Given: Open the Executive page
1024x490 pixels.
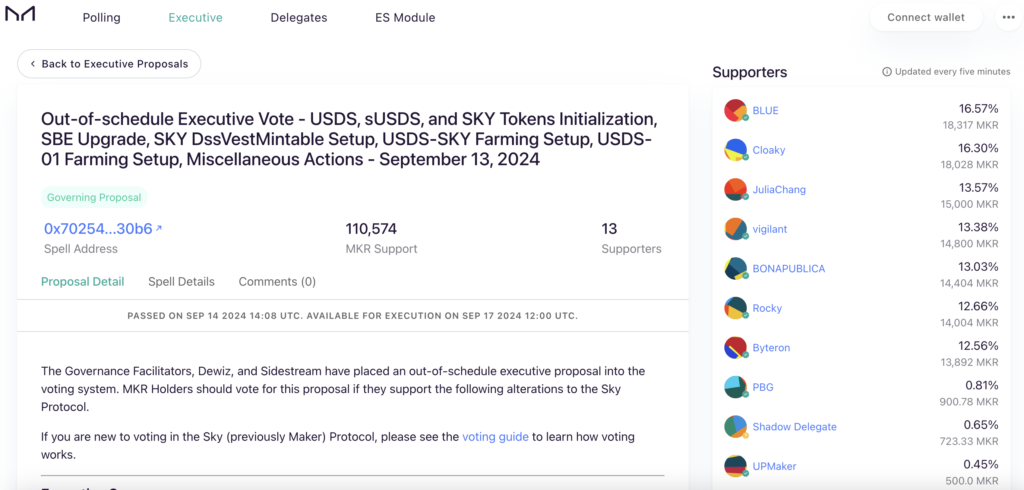Looking at the screenshot, I should point(195,18).
